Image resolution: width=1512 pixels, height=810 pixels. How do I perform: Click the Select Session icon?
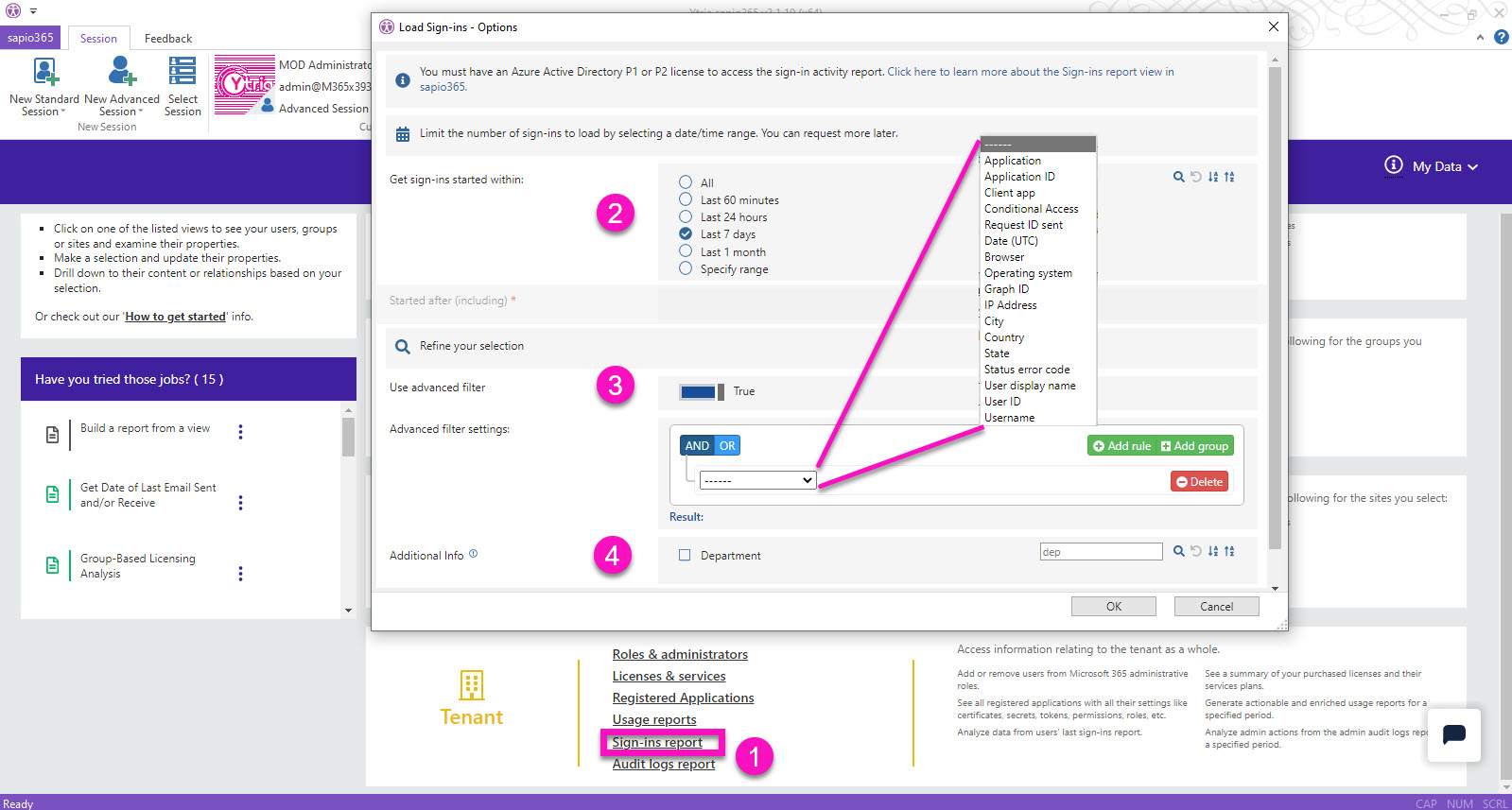[x=182, y=72]
